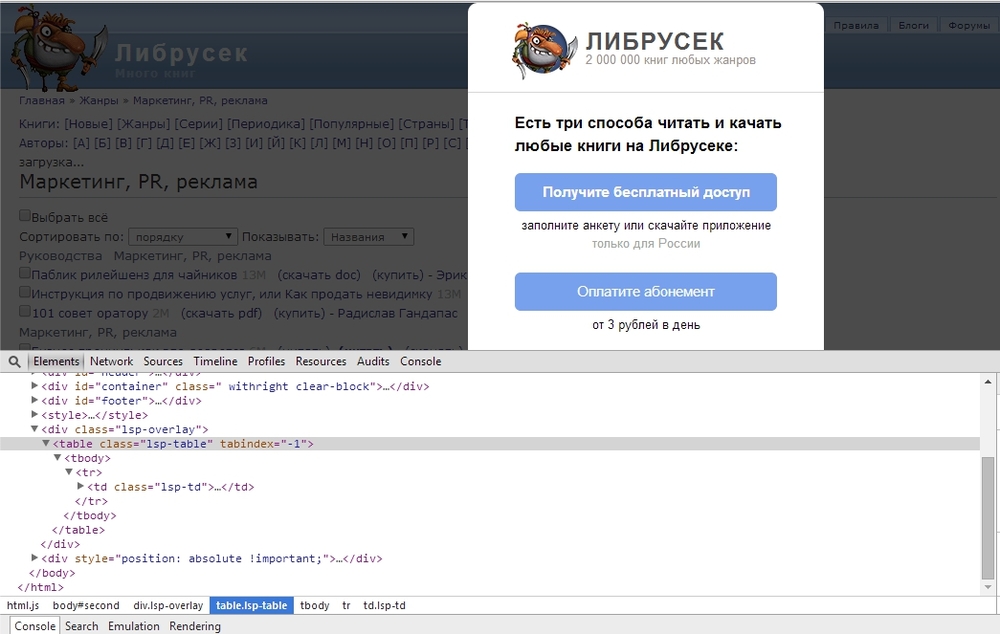Switch to the Timeline tab
The image size is (1000, 634).
[216, 362]
